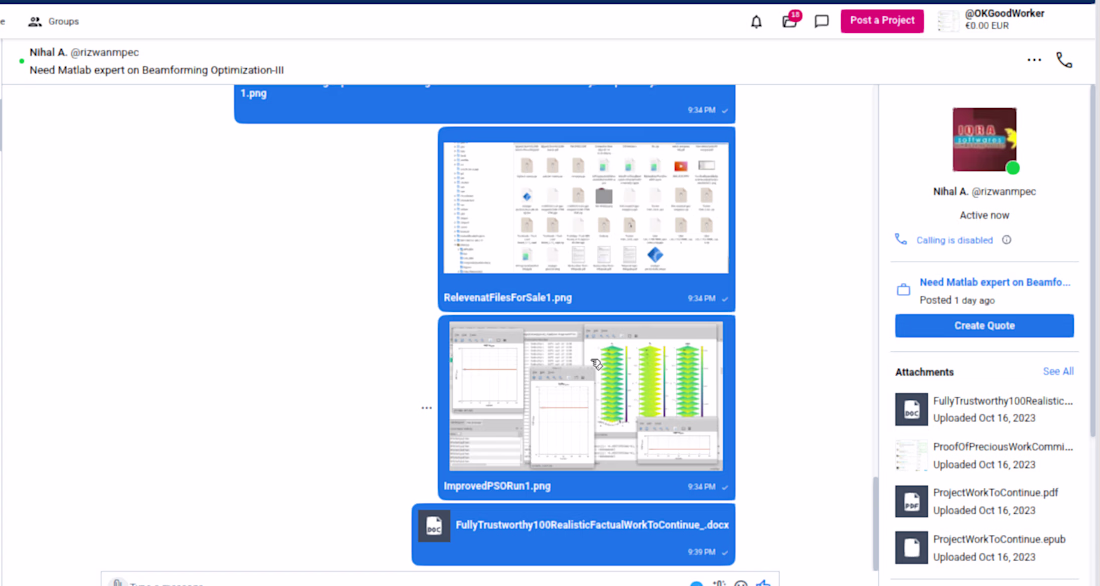Image resolution: width=1100 pixels, height=586 pixels.
Task: Open the three-dot chat options menu
Action: (1034, 60)
